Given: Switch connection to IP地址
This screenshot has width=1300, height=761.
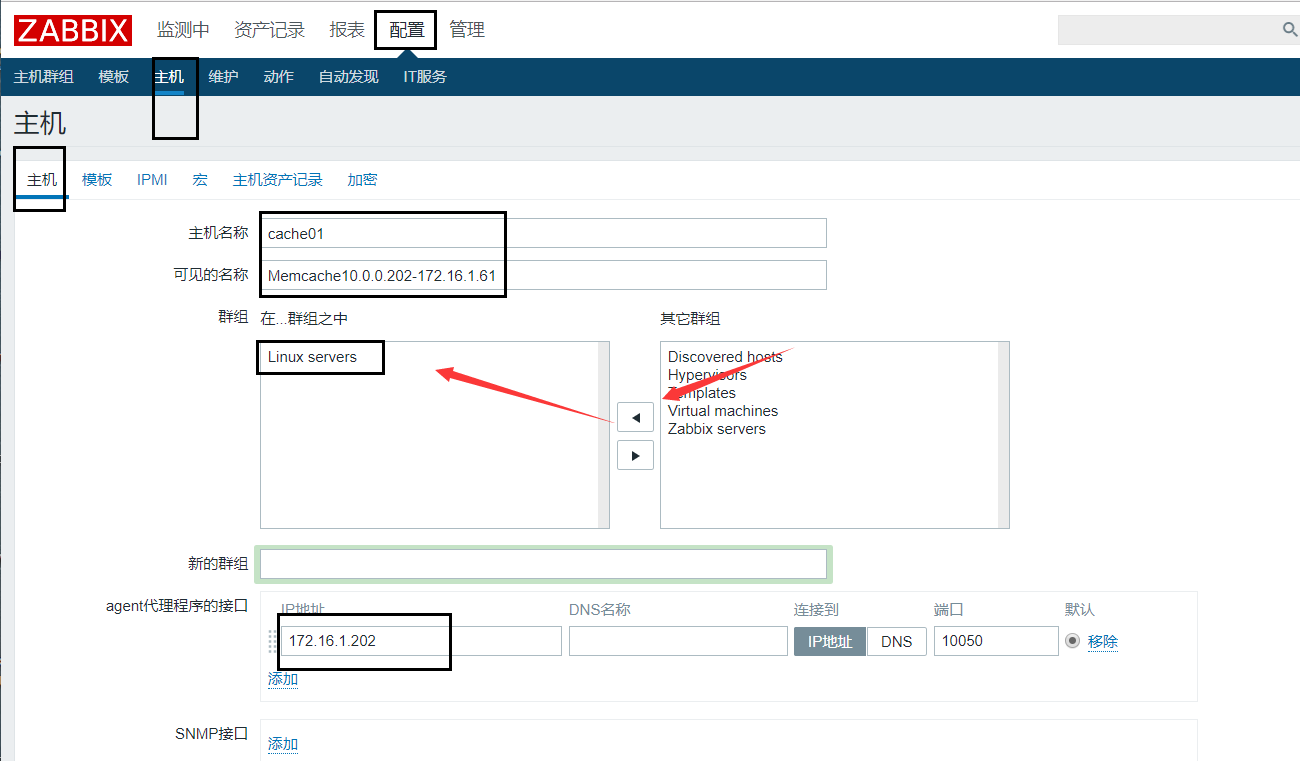Looking at the screenshot, I should (830, 641).
